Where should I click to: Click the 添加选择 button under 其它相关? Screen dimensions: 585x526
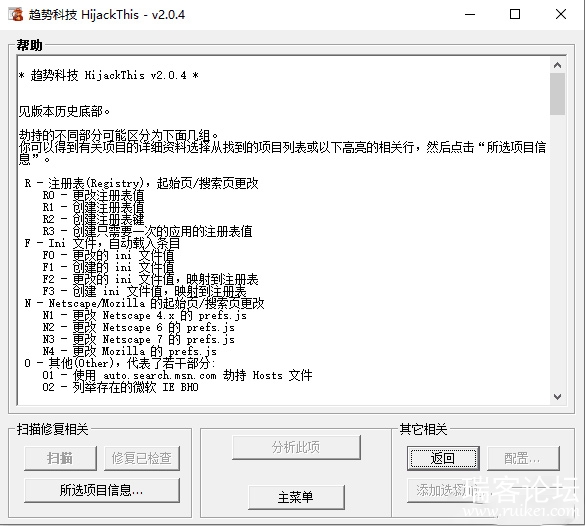point(443,490)
